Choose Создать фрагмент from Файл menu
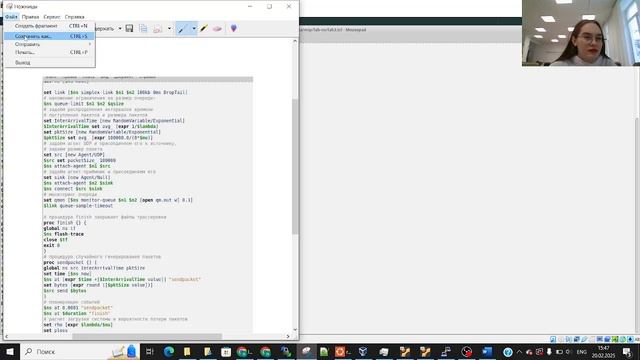The image size is (640, 360). [x=49, y=26]
